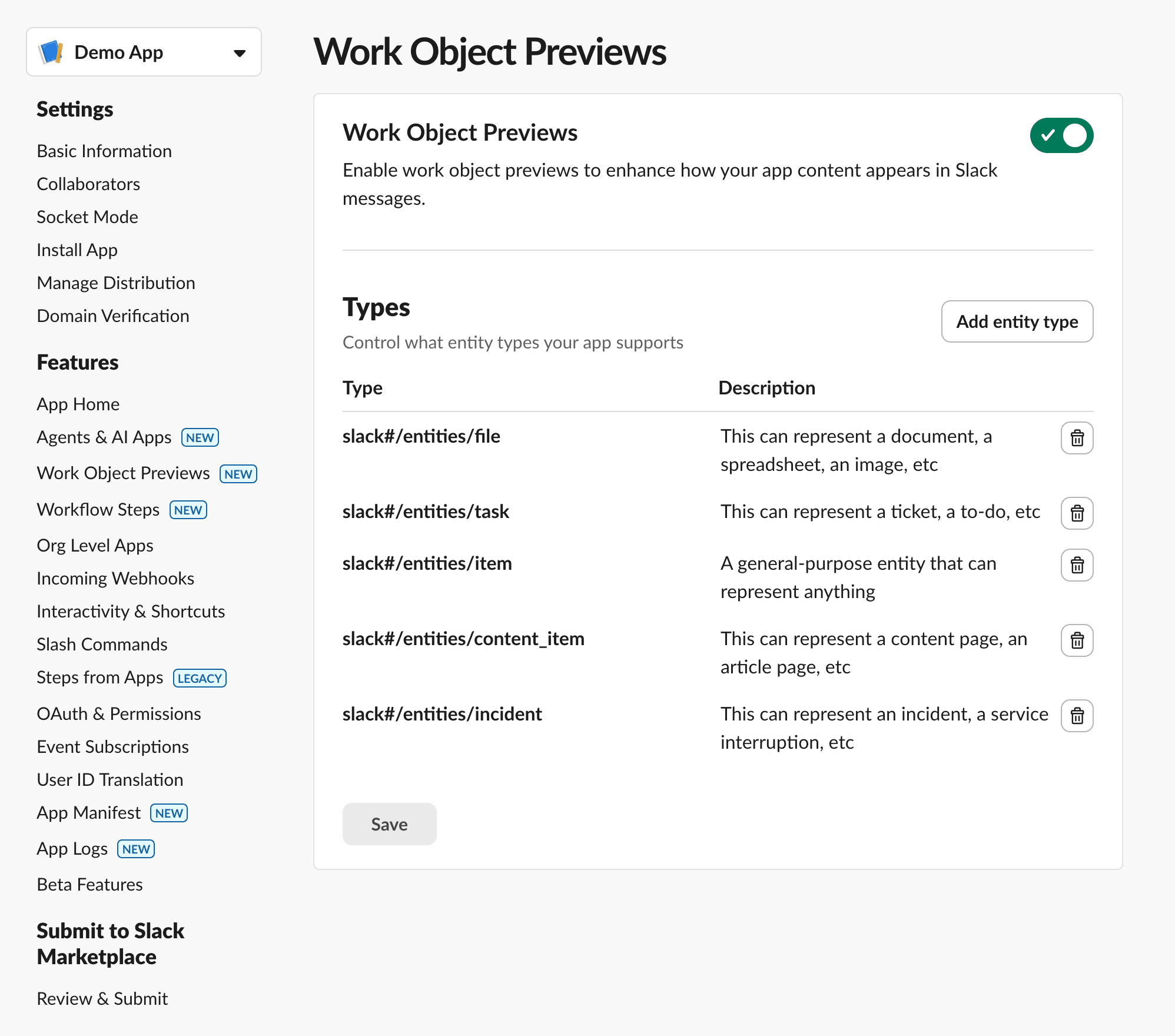The width and height of the screenshot is (1175, 1036).
Task: Open the Demo App selector dropdown
Action: tap(239, 53)
